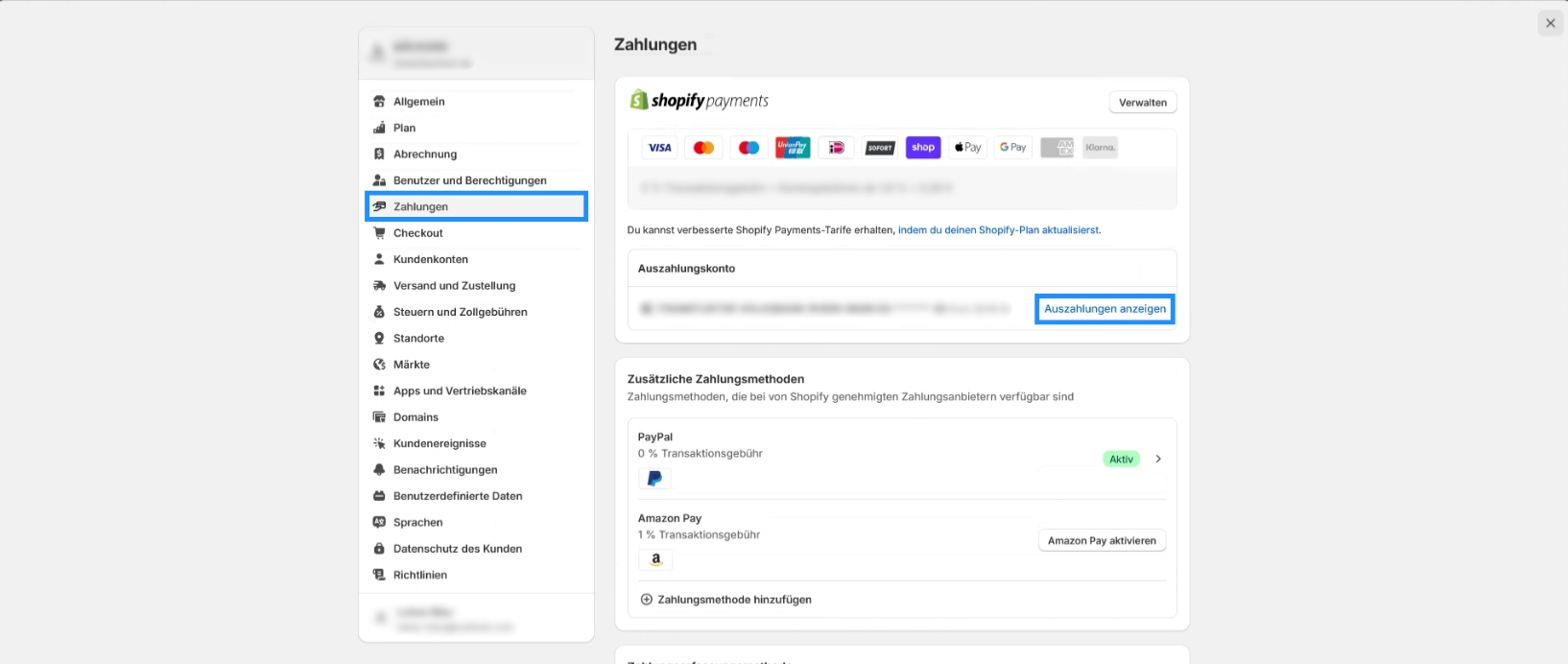Click the '0 % Transaktionsgebühr' text
This screenshot has height=664, width=1568.
(x=701, y=454)
